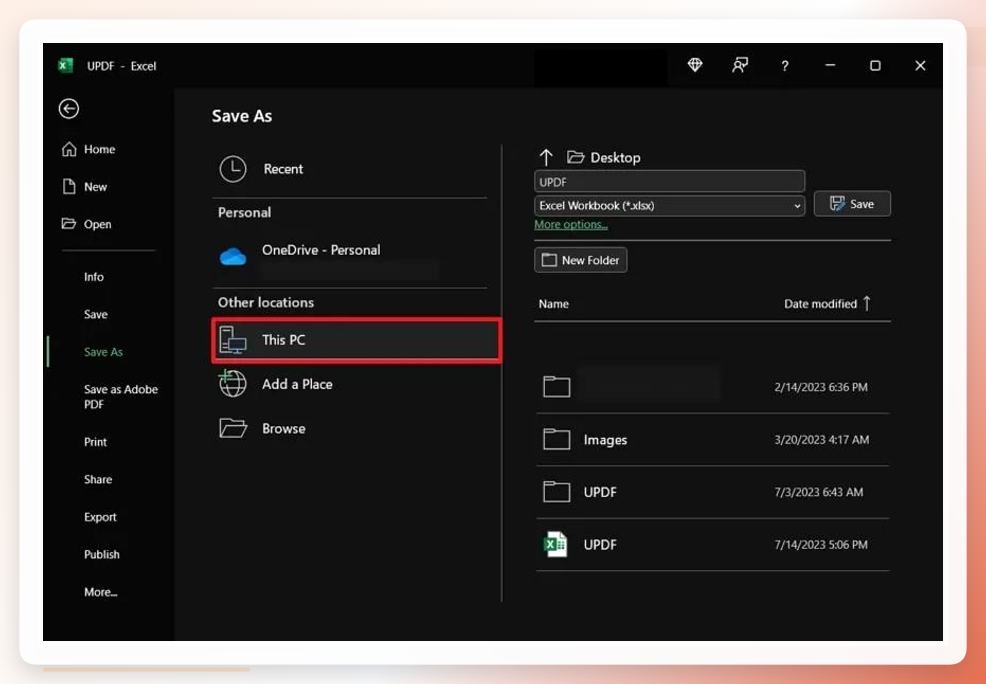This screenshot has width=986, height=684.
Task: Click the UPDF Excel workbook file icon
Action: click(555, 544)
